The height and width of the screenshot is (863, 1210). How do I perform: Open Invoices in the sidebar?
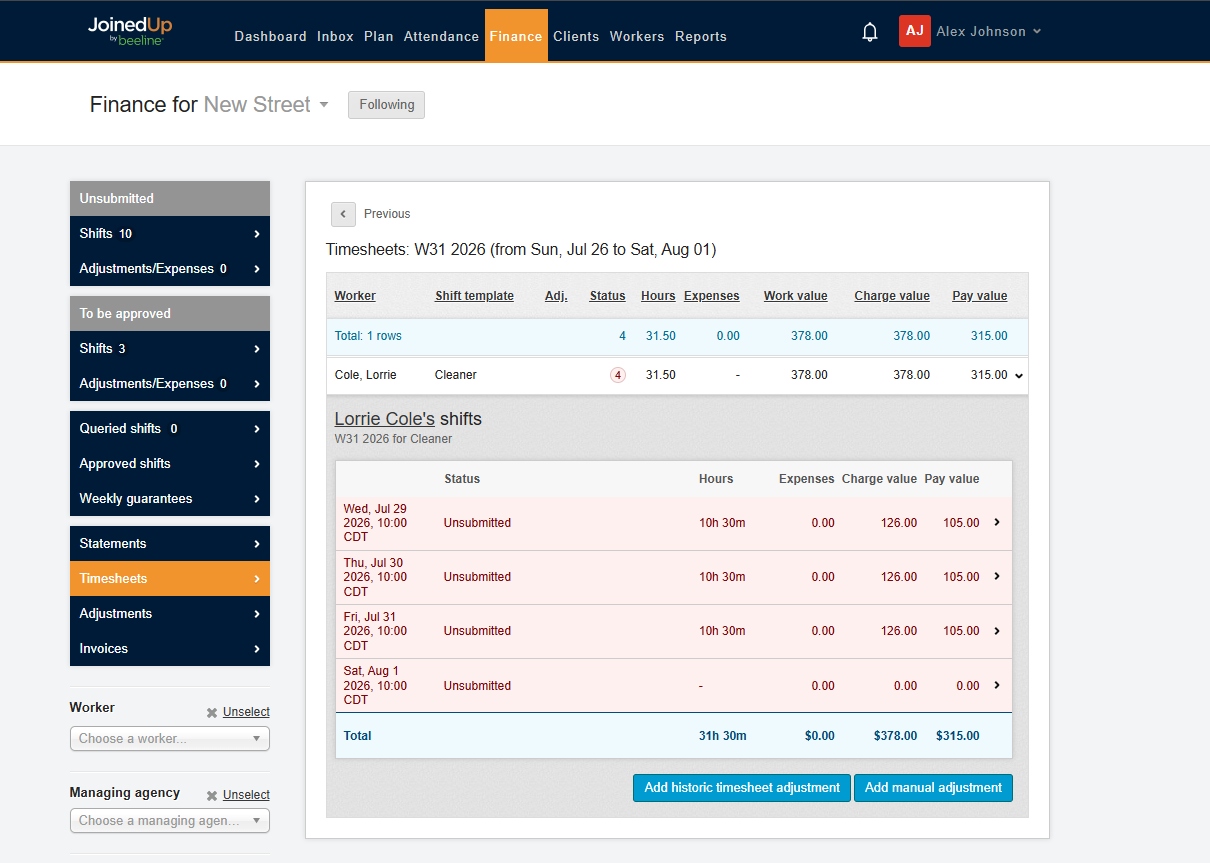170,649
